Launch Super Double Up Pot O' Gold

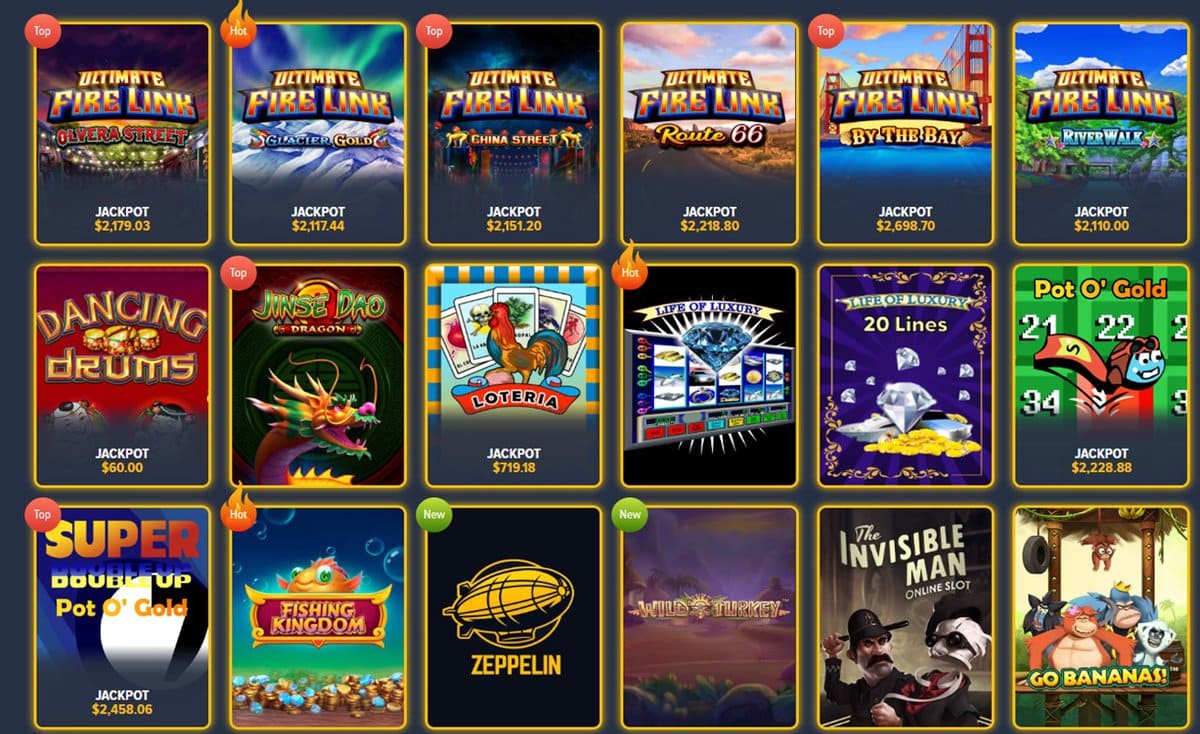(122, 618)
